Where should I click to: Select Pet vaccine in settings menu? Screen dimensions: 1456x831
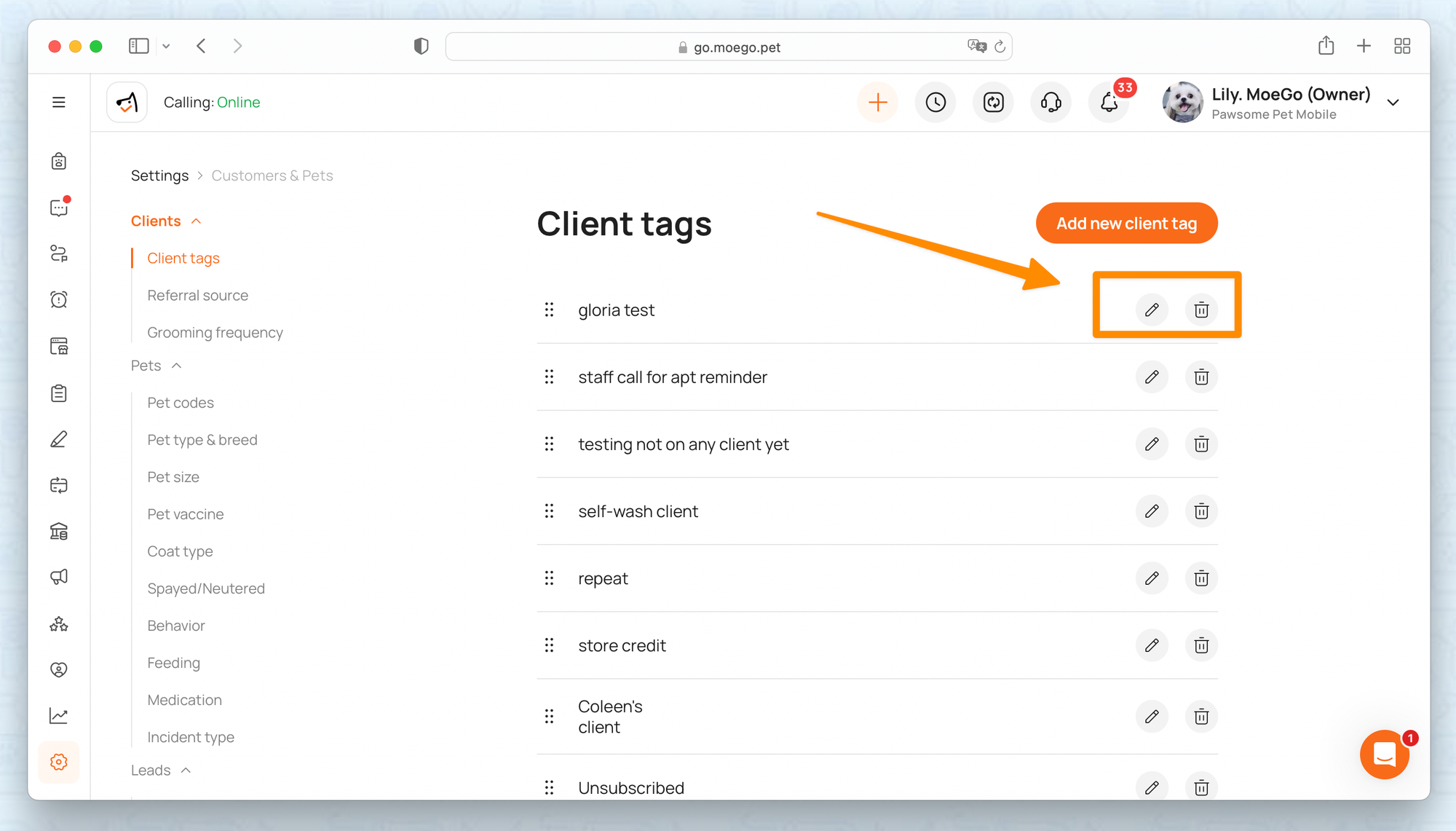tap(185, 514)
